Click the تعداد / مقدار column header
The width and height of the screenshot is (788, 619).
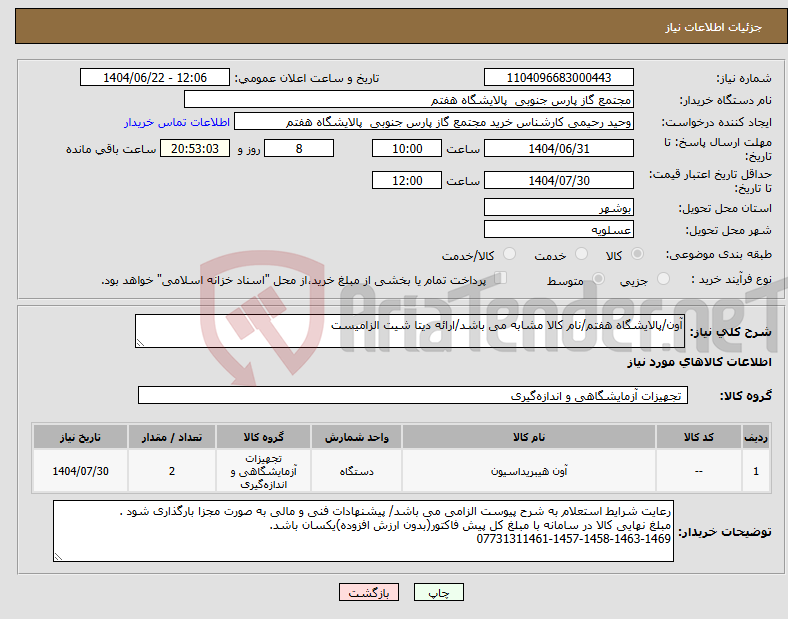coord(172,437)
